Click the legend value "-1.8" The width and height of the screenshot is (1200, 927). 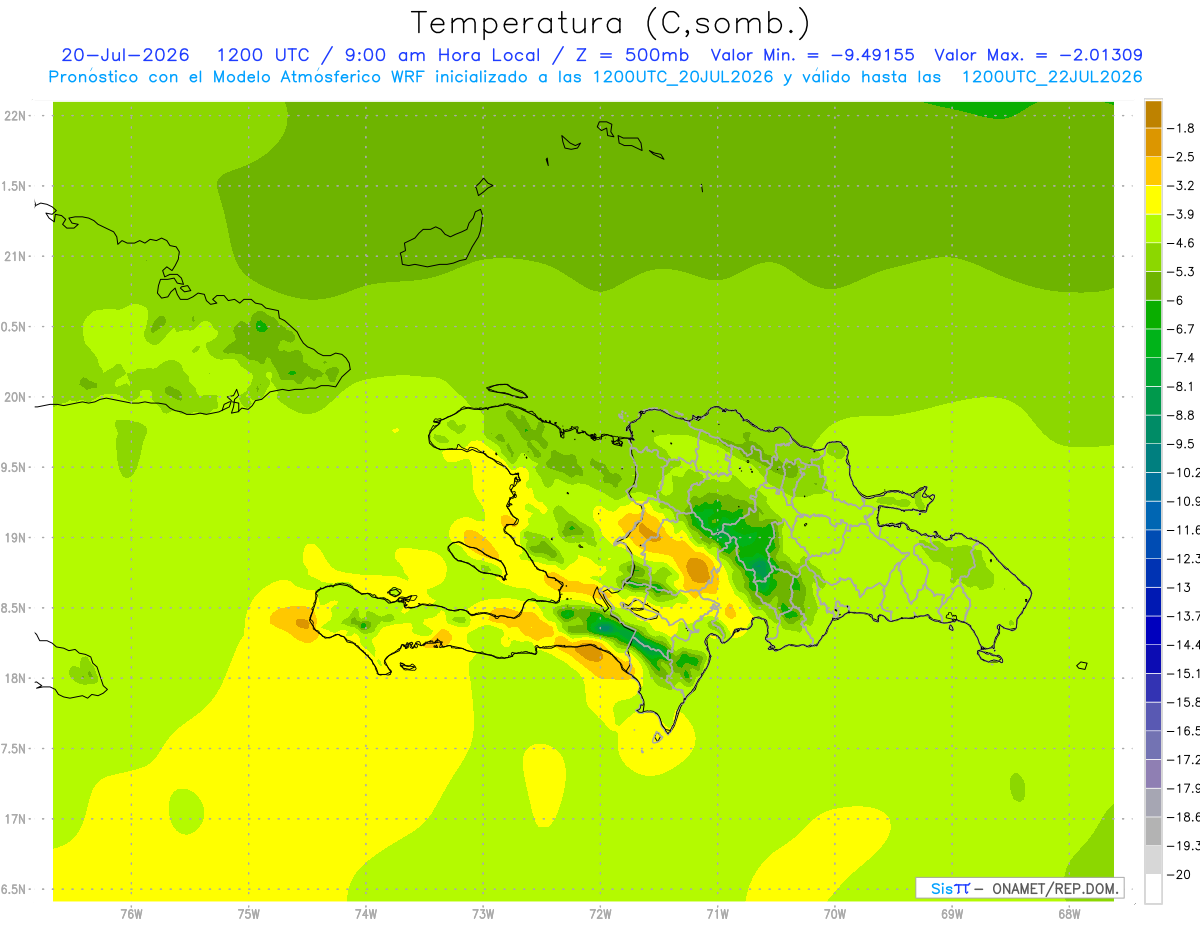[x=1181, y=128]
